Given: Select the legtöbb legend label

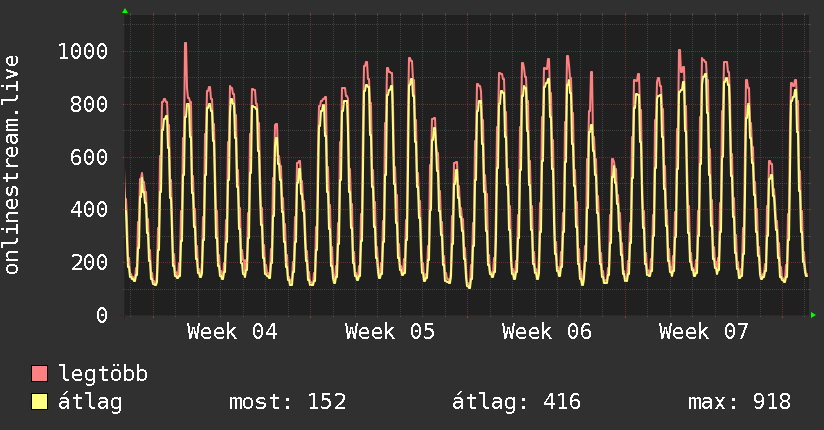Looking at the screenshot, I should [x=104, y=375].
